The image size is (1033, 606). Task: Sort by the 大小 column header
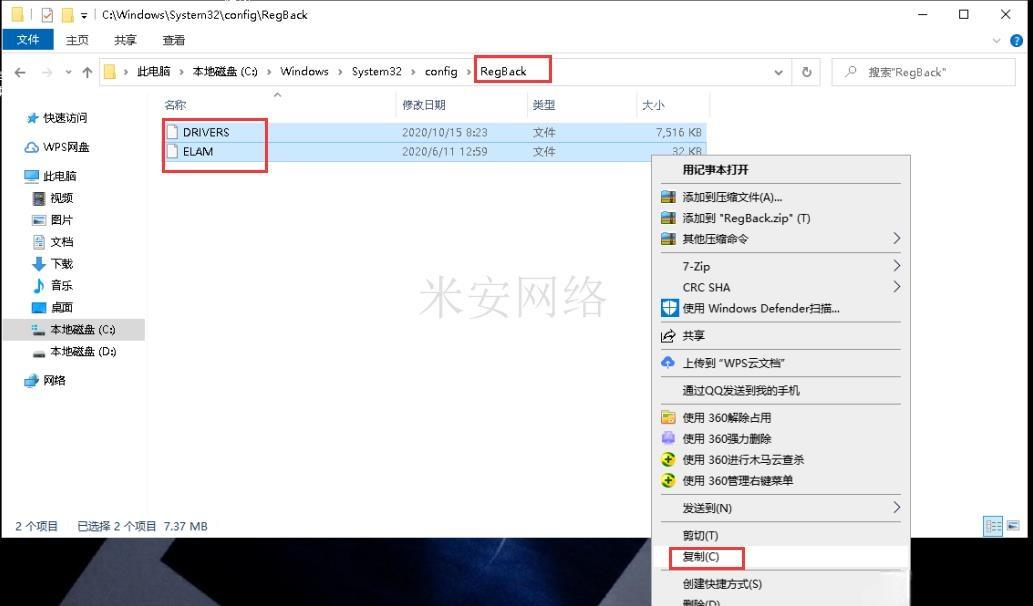653,105
